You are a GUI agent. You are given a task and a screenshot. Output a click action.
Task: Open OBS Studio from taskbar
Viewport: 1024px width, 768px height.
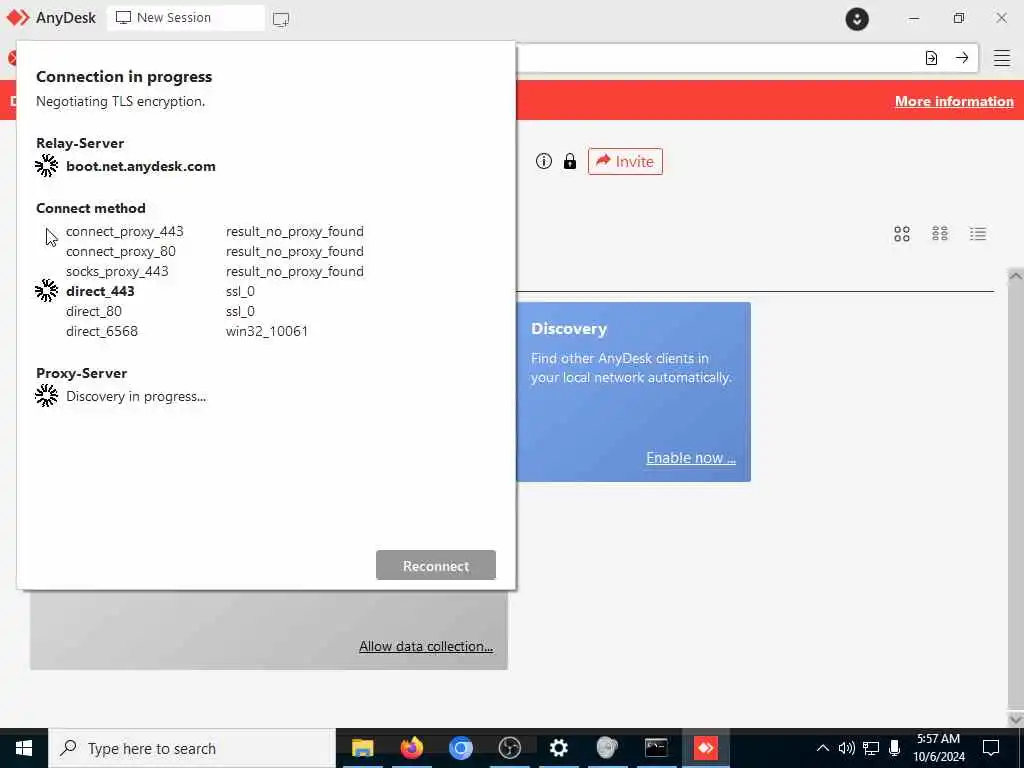[x=509, y=748]
